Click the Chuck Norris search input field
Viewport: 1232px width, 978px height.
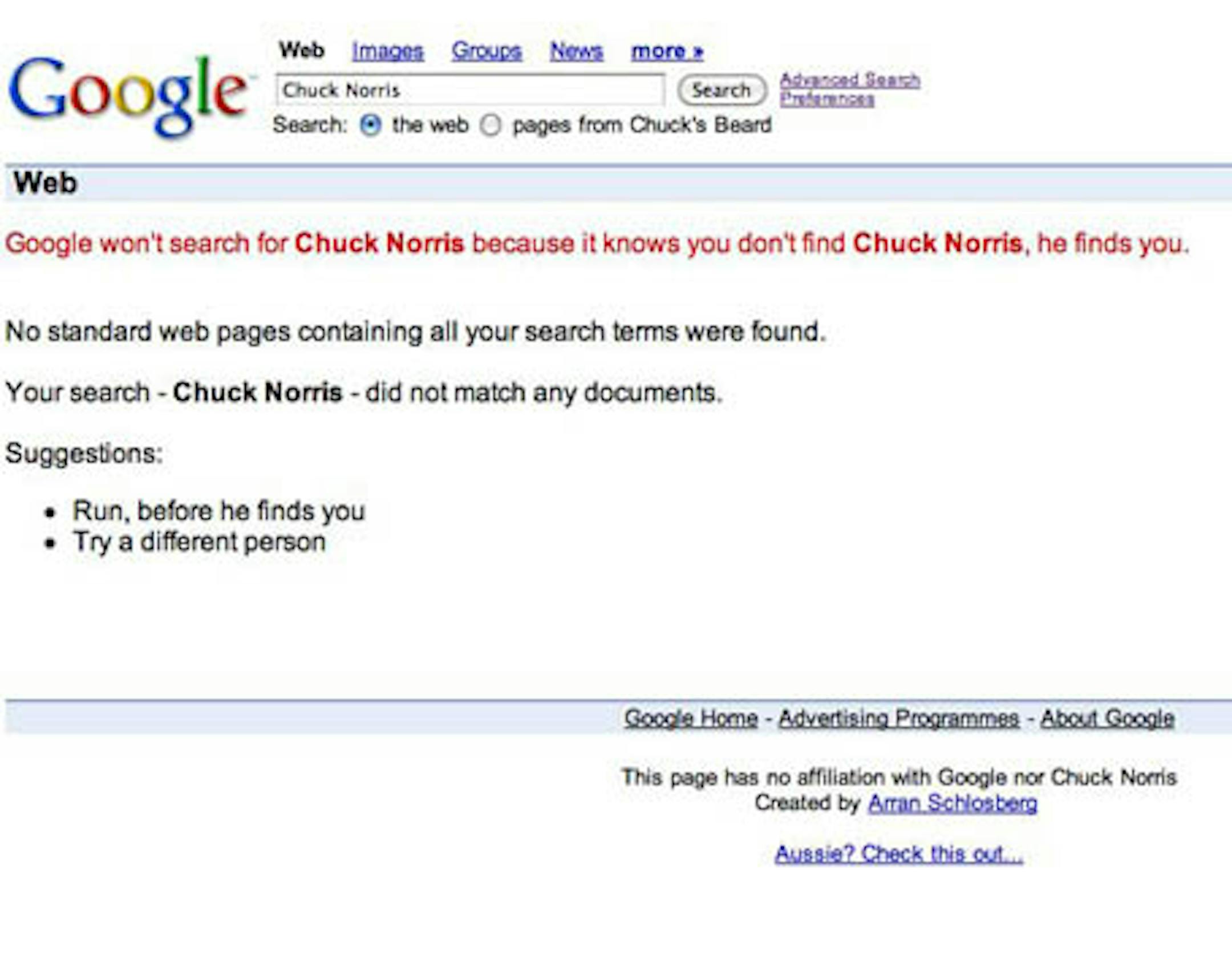click(x=470, y=90)
